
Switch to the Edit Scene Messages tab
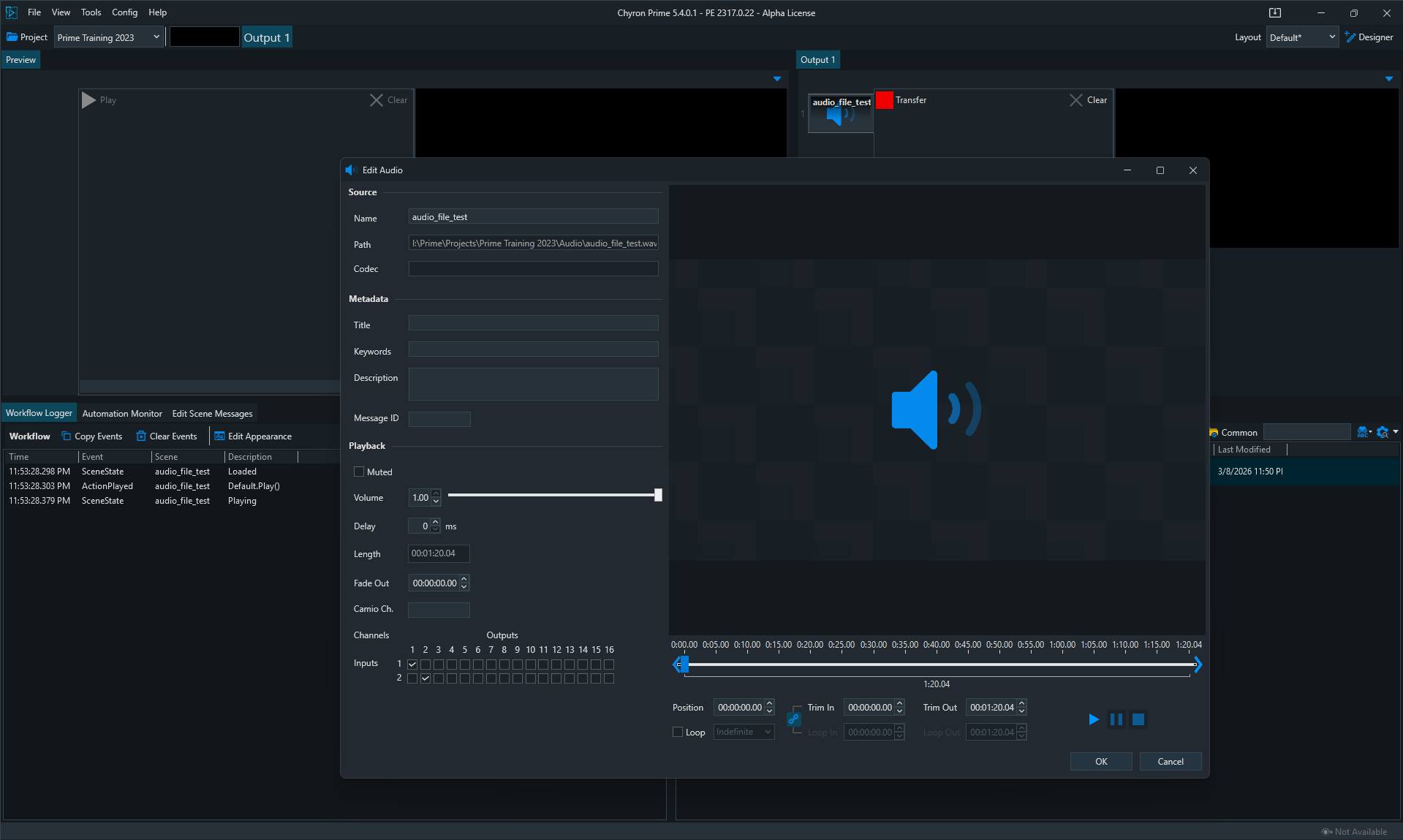212,414
